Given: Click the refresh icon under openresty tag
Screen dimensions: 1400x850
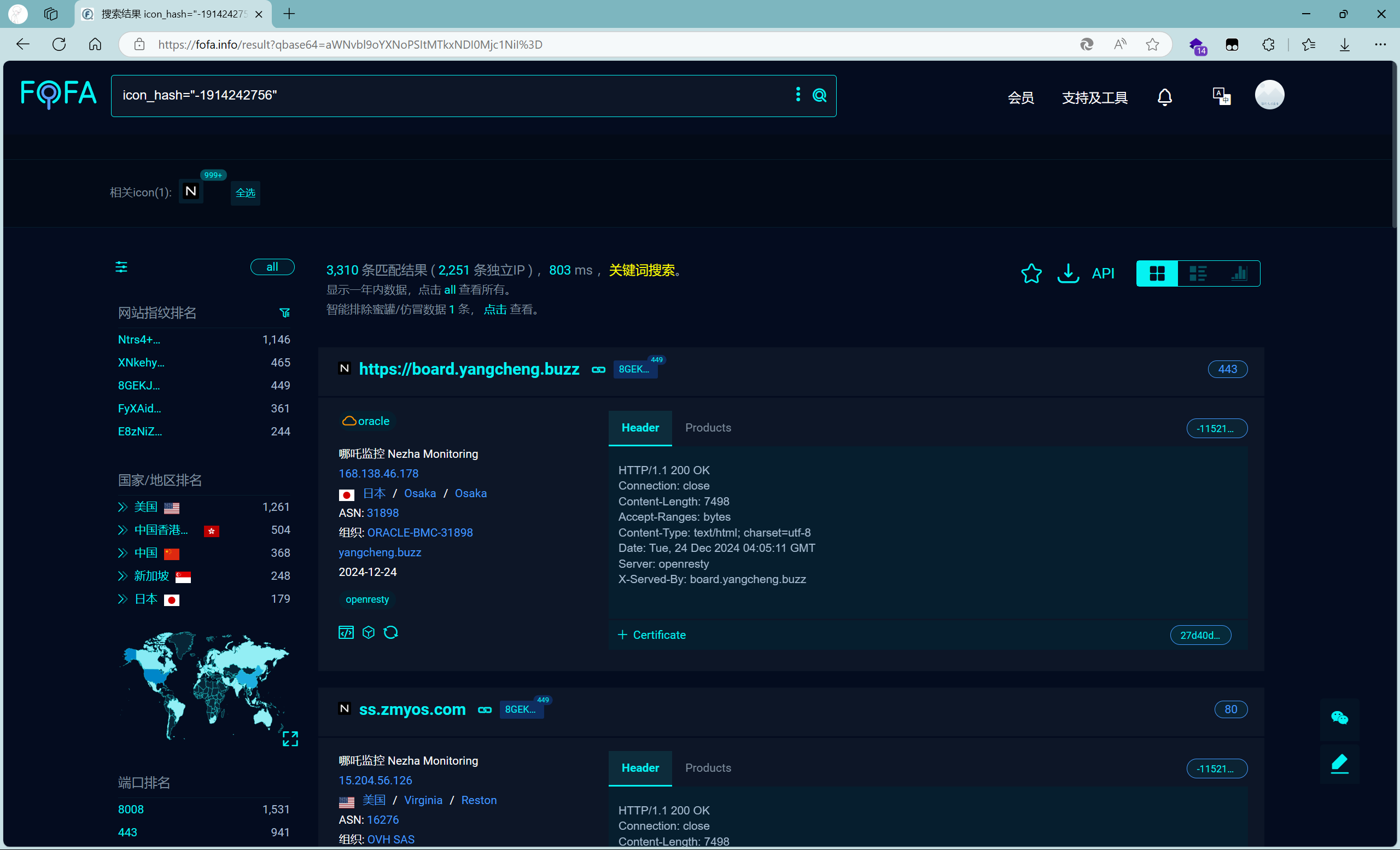Looking at the screenshot, I should [391, 632].
